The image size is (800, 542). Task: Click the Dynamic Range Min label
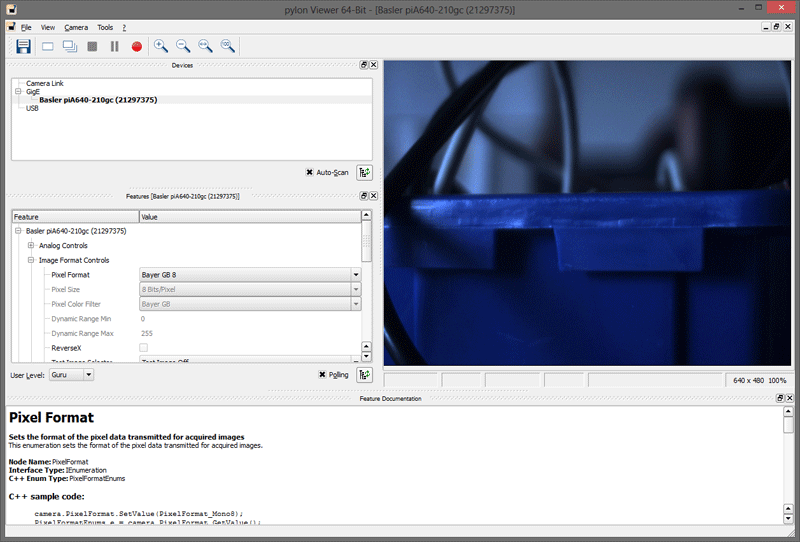(x=81, y=318)
